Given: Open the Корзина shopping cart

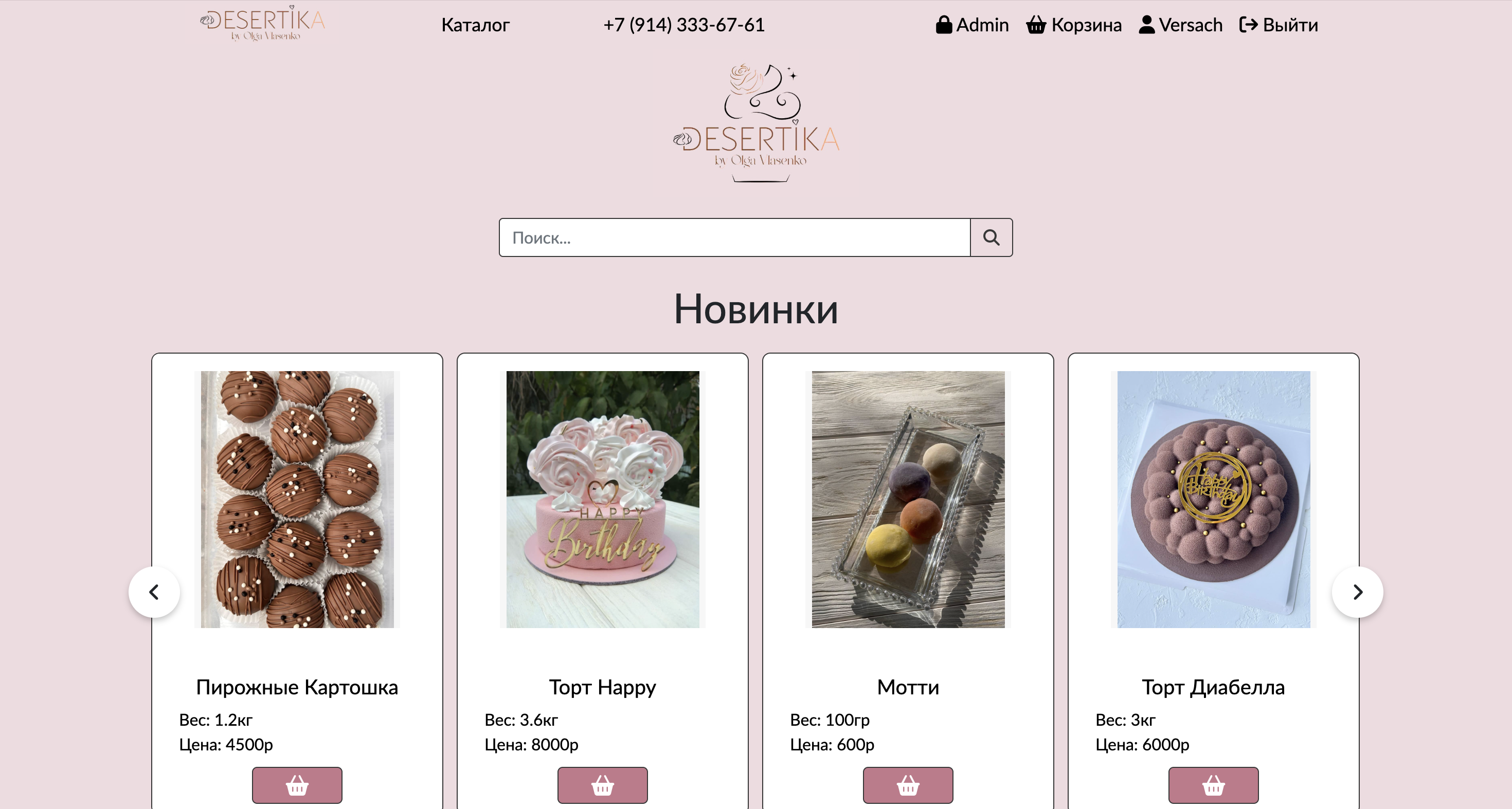Looking at the screenshot, I should click(1073, 25).
